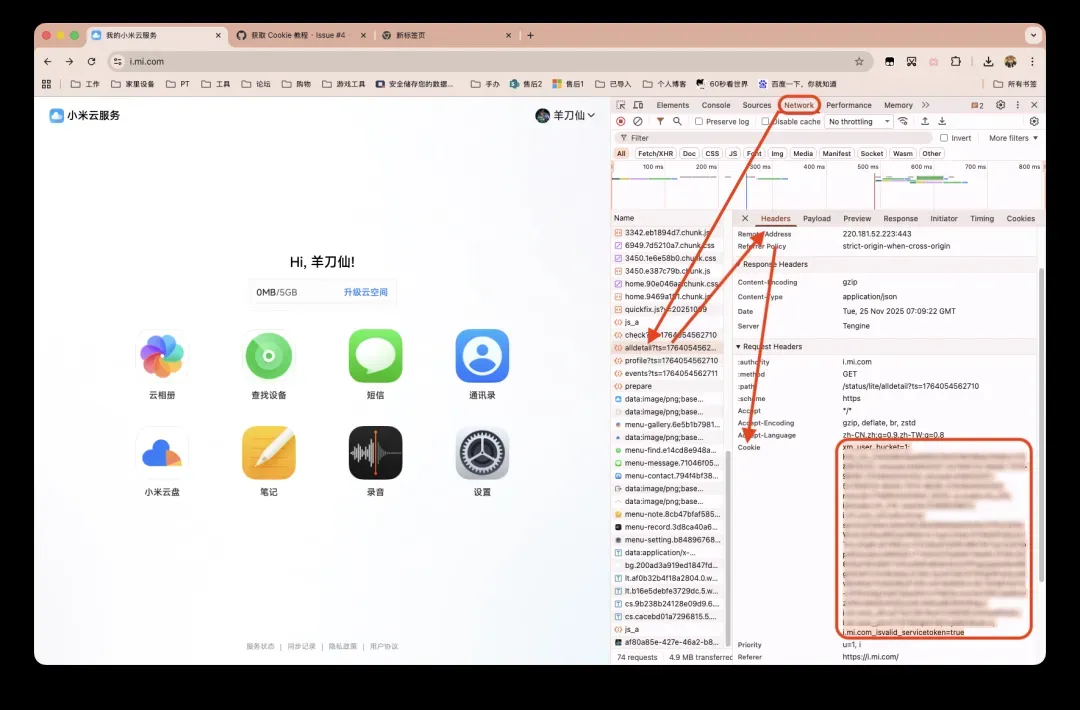
Task: Open the 通讯录 contacts icon
Action: [482, 356]
